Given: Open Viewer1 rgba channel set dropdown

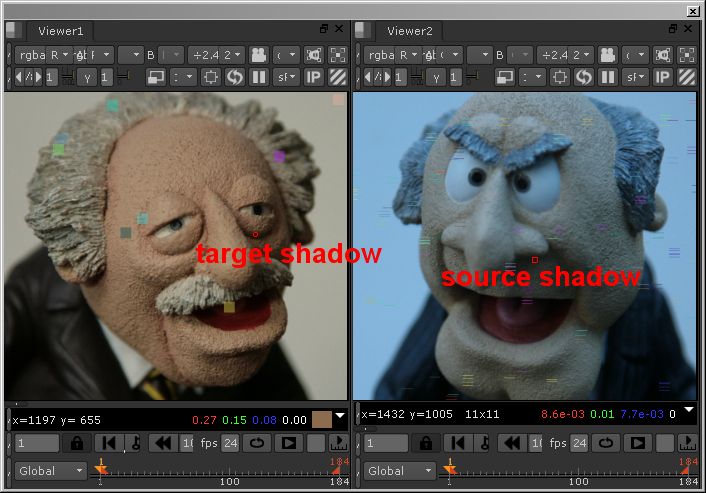Looking at the screenshot, I should [32, 55].
